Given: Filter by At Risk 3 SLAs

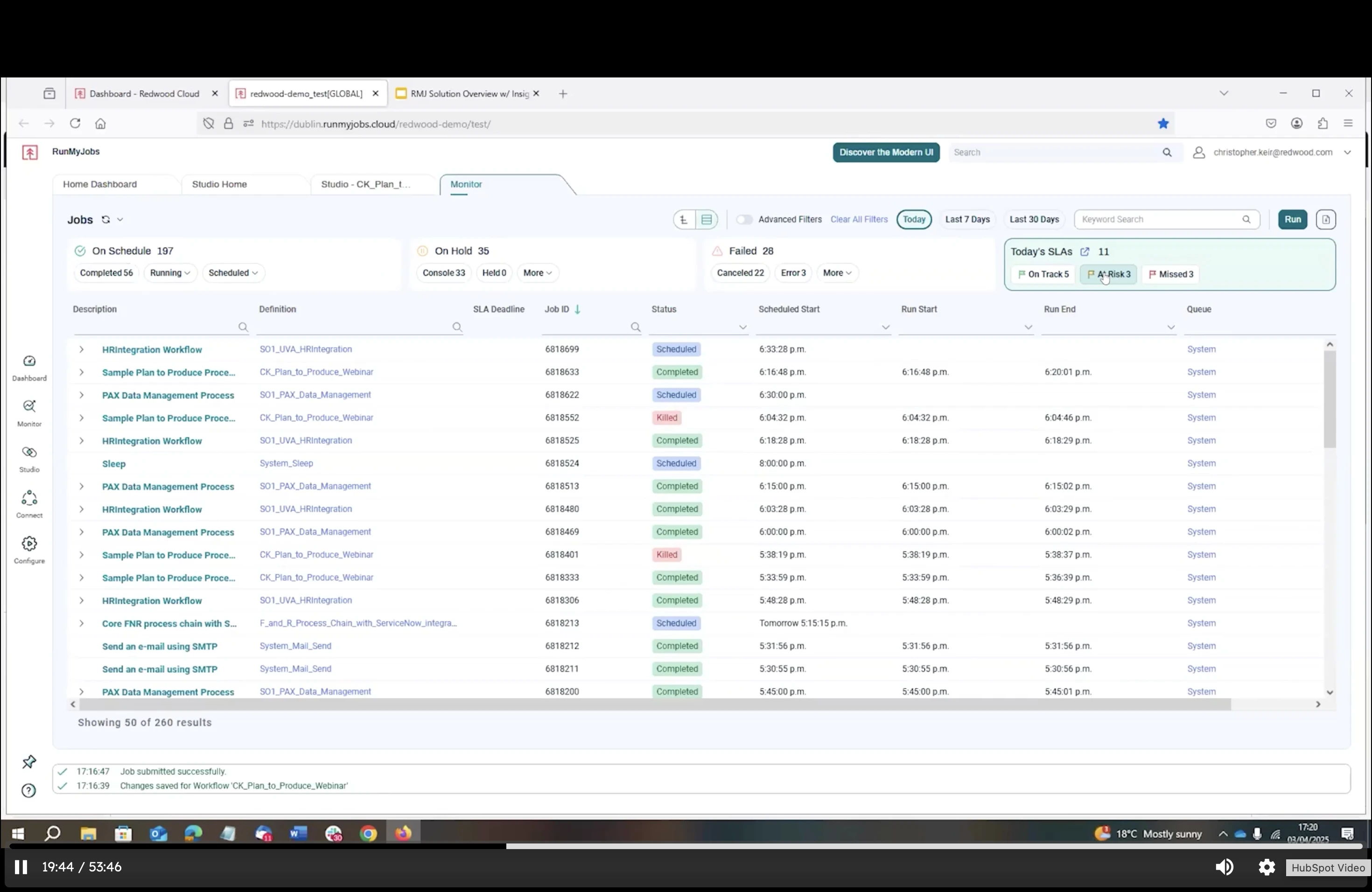Looking at the screenshot, I should click(1108, 274).
